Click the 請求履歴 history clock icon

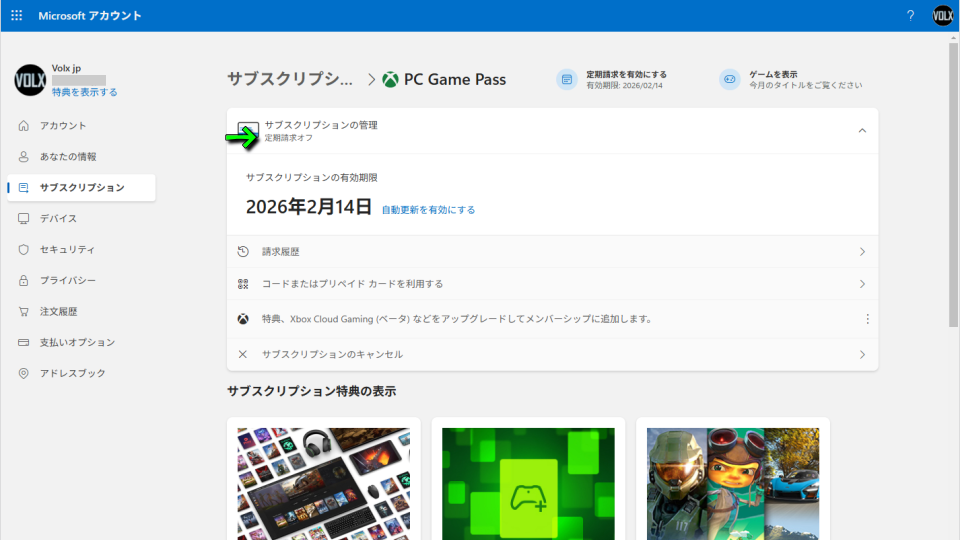(243, 252)
